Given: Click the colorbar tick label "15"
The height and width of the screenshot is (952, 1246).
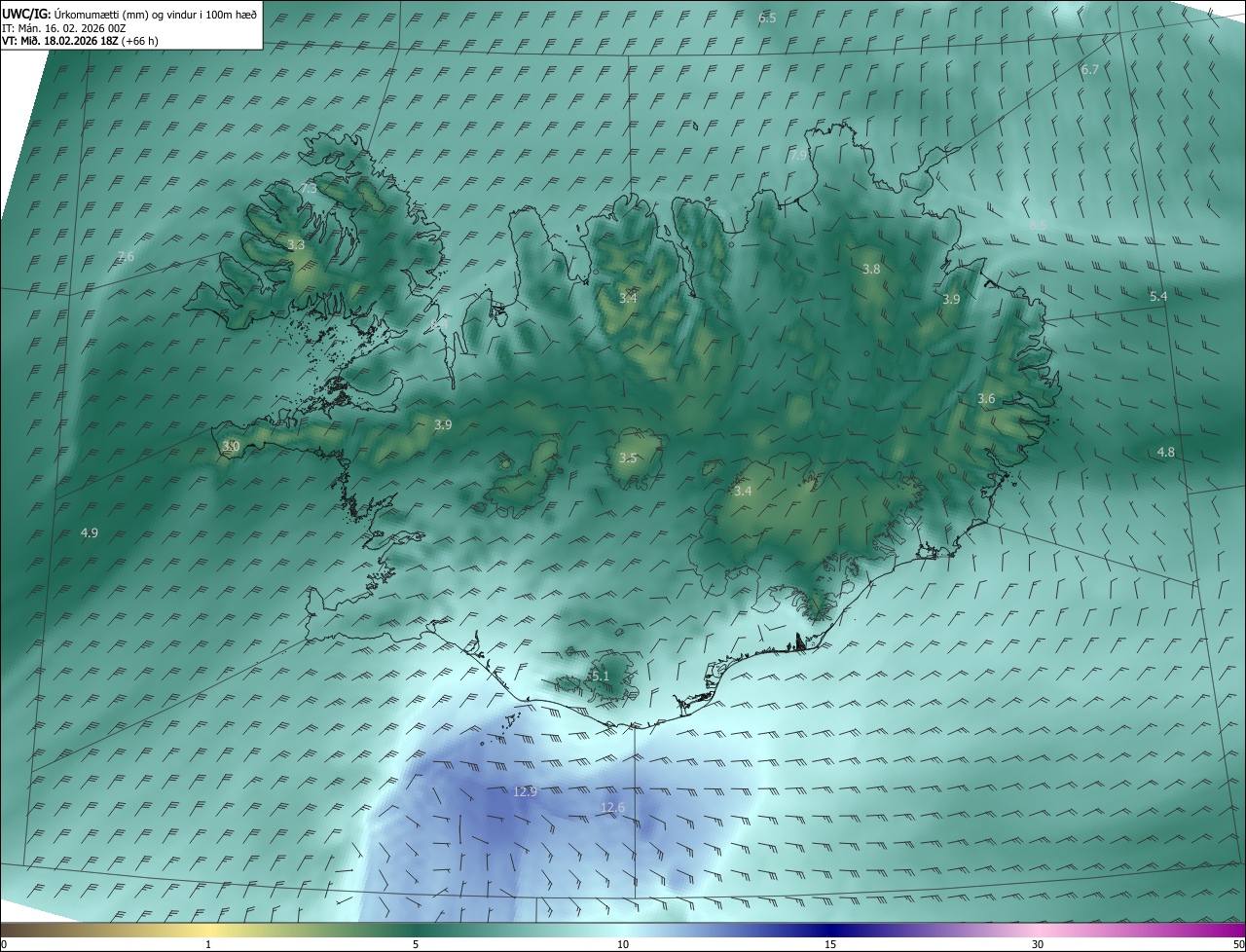Looking at the screenshot, I should 830,944.
